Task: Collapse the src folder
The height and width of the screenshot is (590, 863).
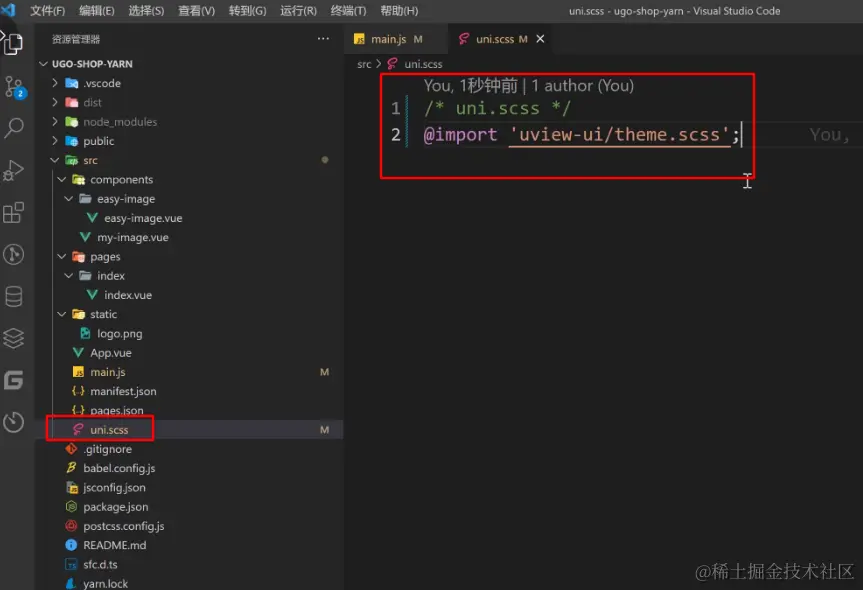Action: [54, 160]
